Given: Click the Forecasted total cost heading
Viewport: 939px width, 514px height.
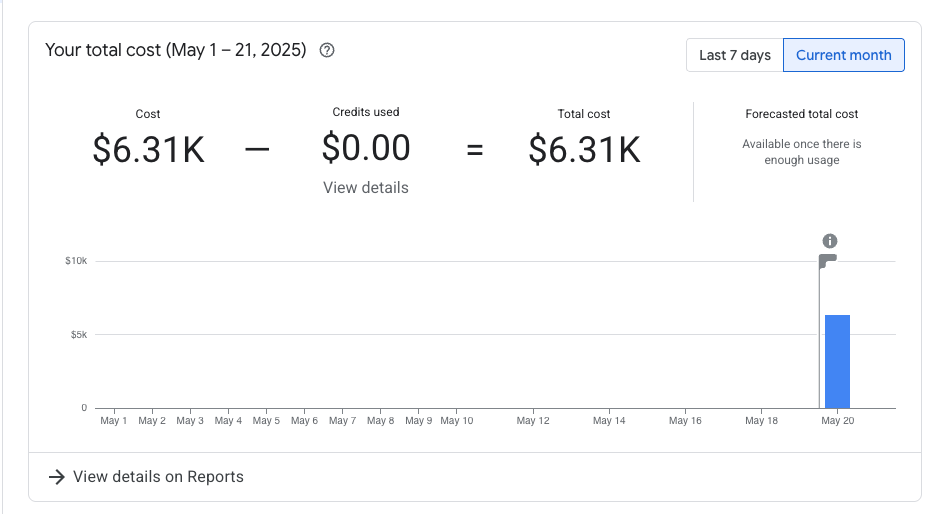Looking at the screenshot, I should click(801, 114).
